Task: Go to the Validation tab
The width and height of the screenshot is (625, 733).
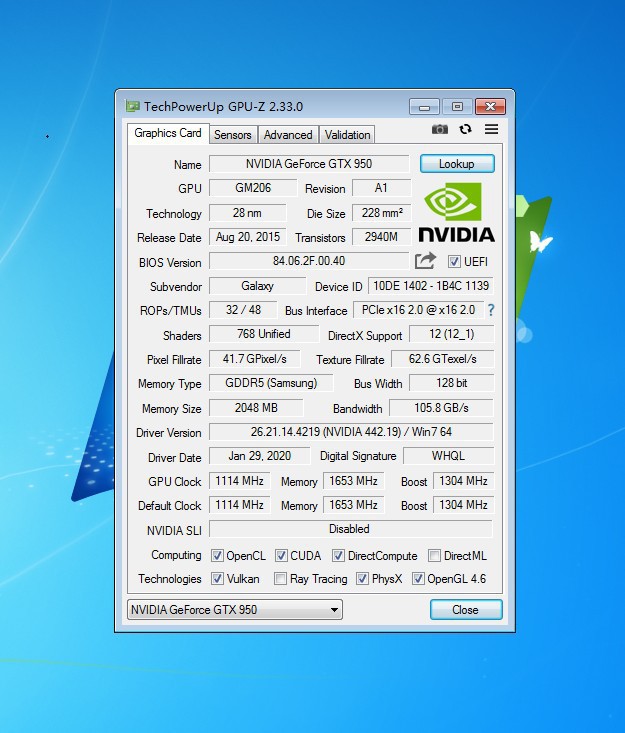Action: point(347,135)
